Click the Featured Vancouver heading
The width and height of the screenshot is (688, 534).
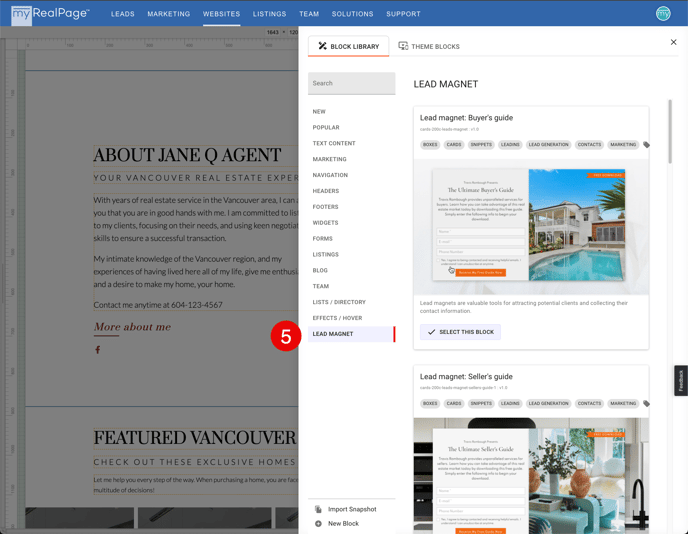click(196, 438)
